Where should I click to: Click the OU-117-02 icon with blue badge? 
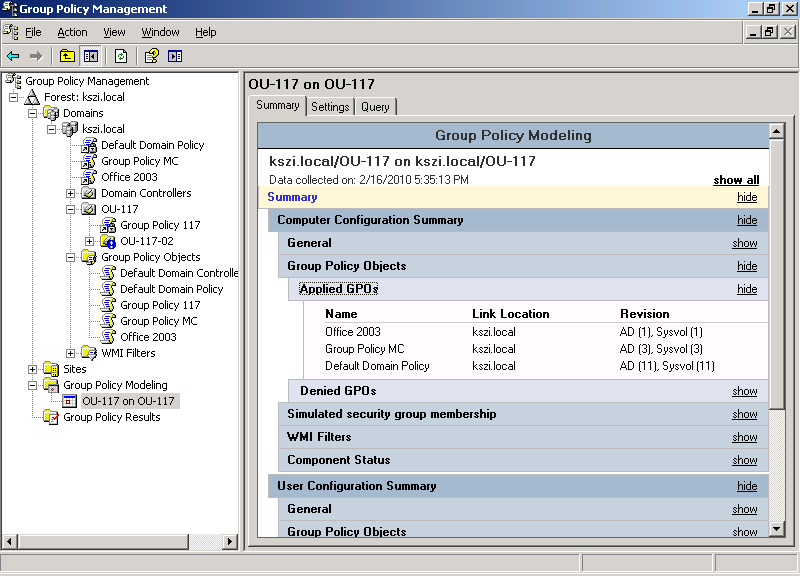coord(108,241)
